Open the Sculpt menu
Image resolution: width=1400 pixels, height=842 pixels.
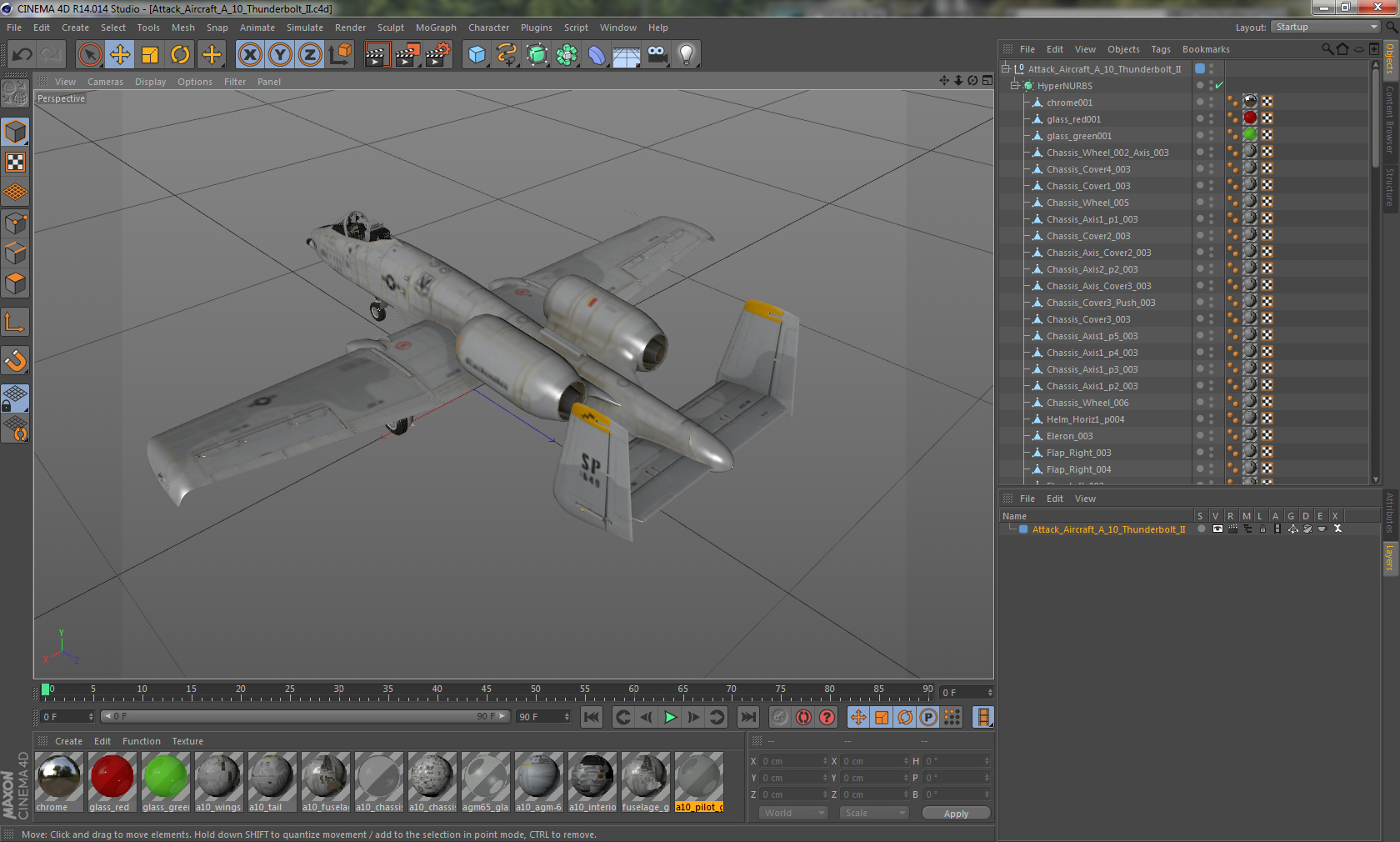(x=391, y=28)
